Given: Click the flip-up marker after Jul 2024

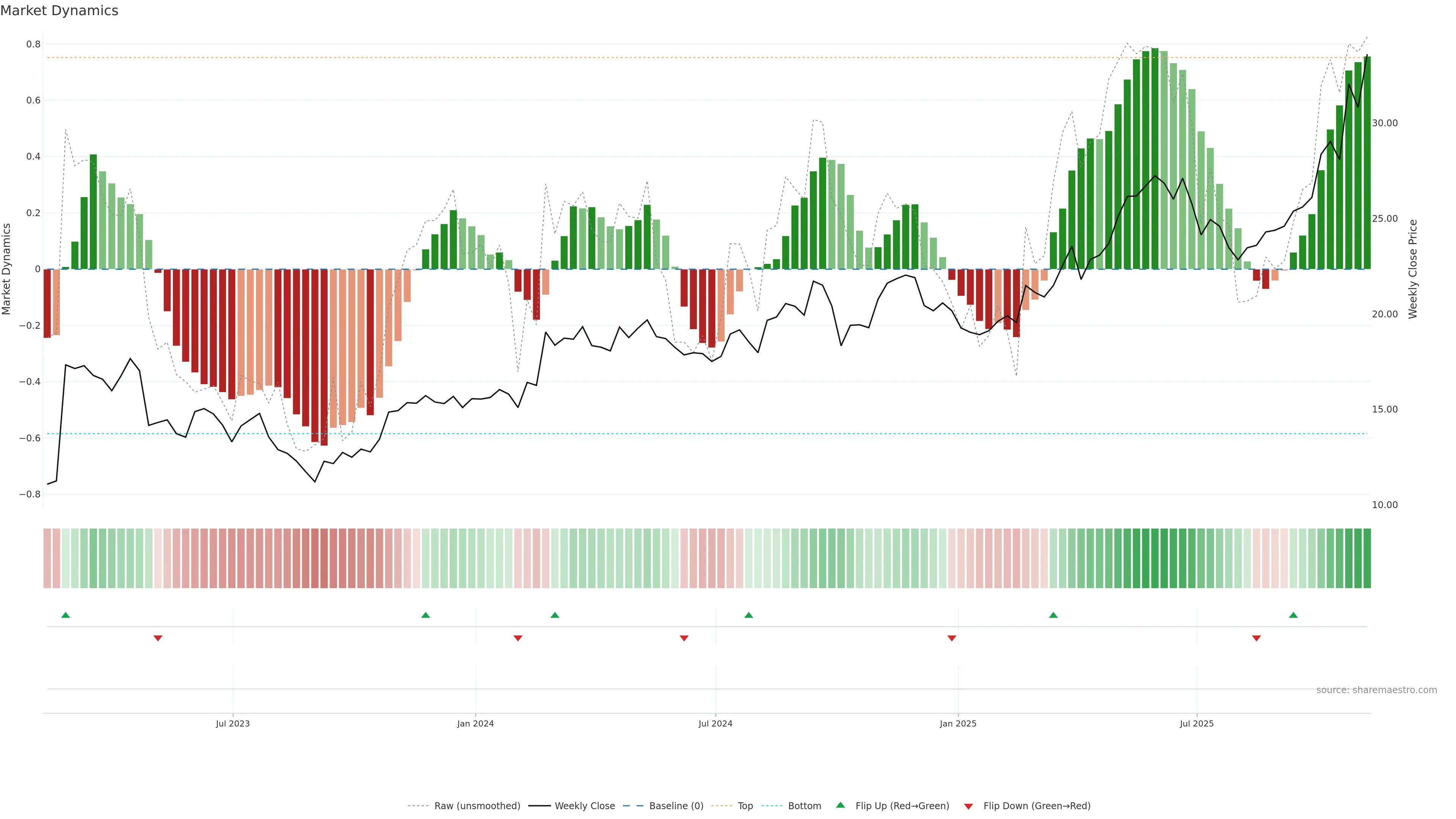Looking at the screenshot, I should coord(749,615).
